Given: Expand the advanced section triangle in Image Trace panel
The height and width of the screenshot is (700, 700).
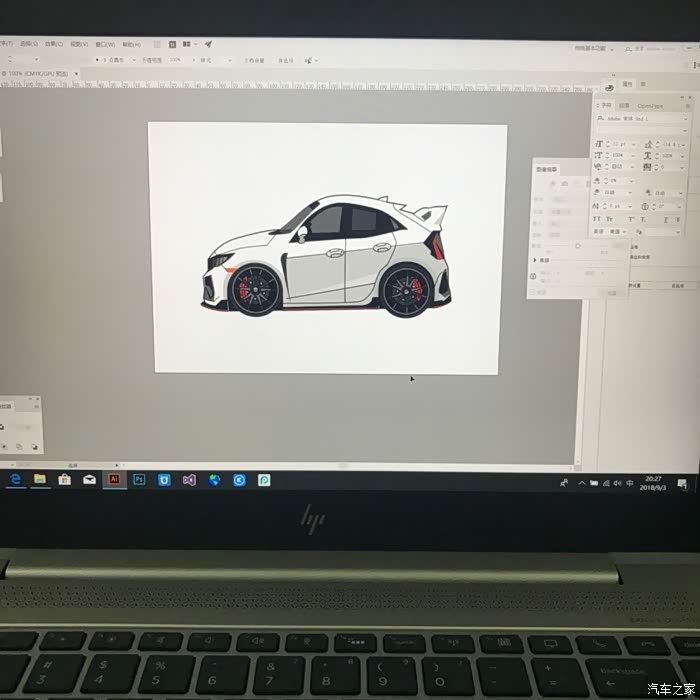Looking at the screenshot, I should (x=535, y=260).
